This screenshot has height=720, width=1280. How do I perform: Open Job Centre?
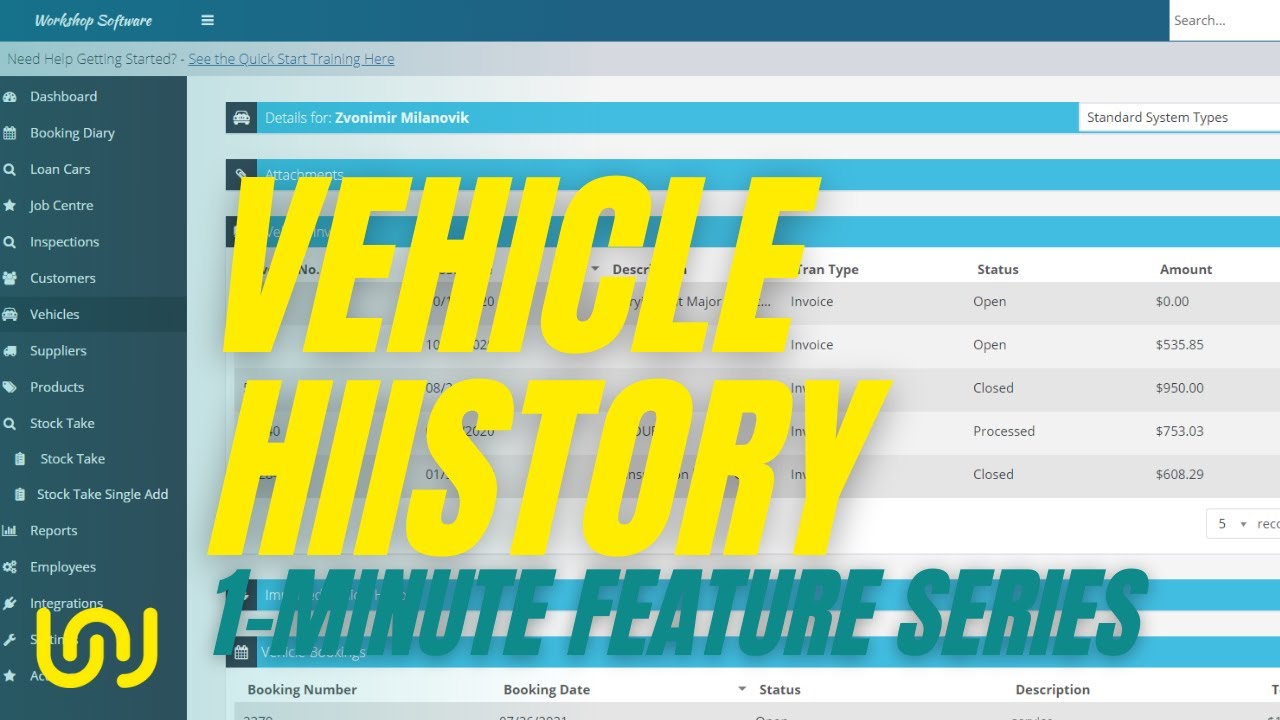click(61, 205)
